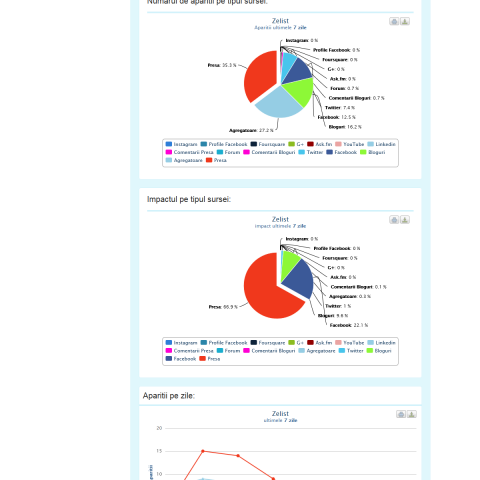The height and width of the screenshot is (480, 480).
Task: Click the 'Facebook: 12.5 %' data label
Action: pos(337,117)
